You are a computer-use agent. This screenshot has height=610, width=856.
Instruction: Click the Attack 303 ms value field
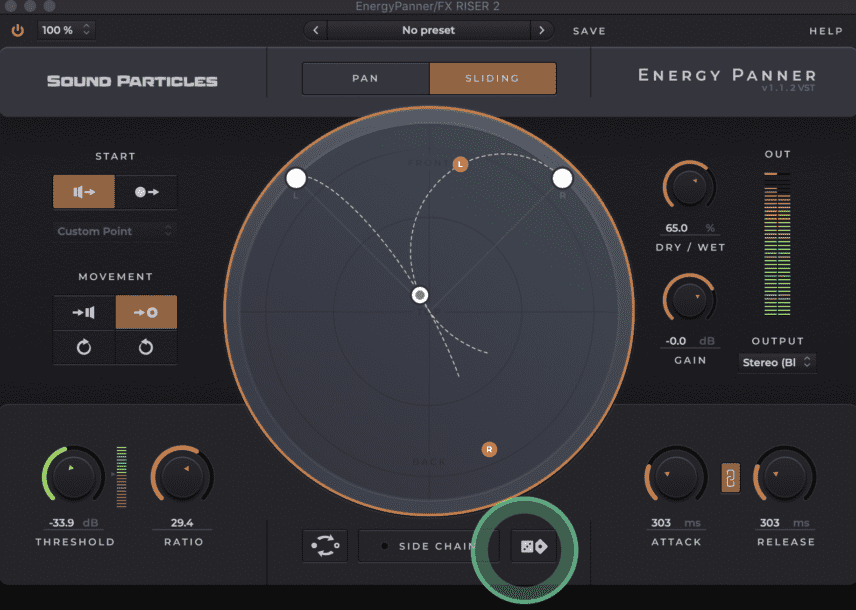676,523
